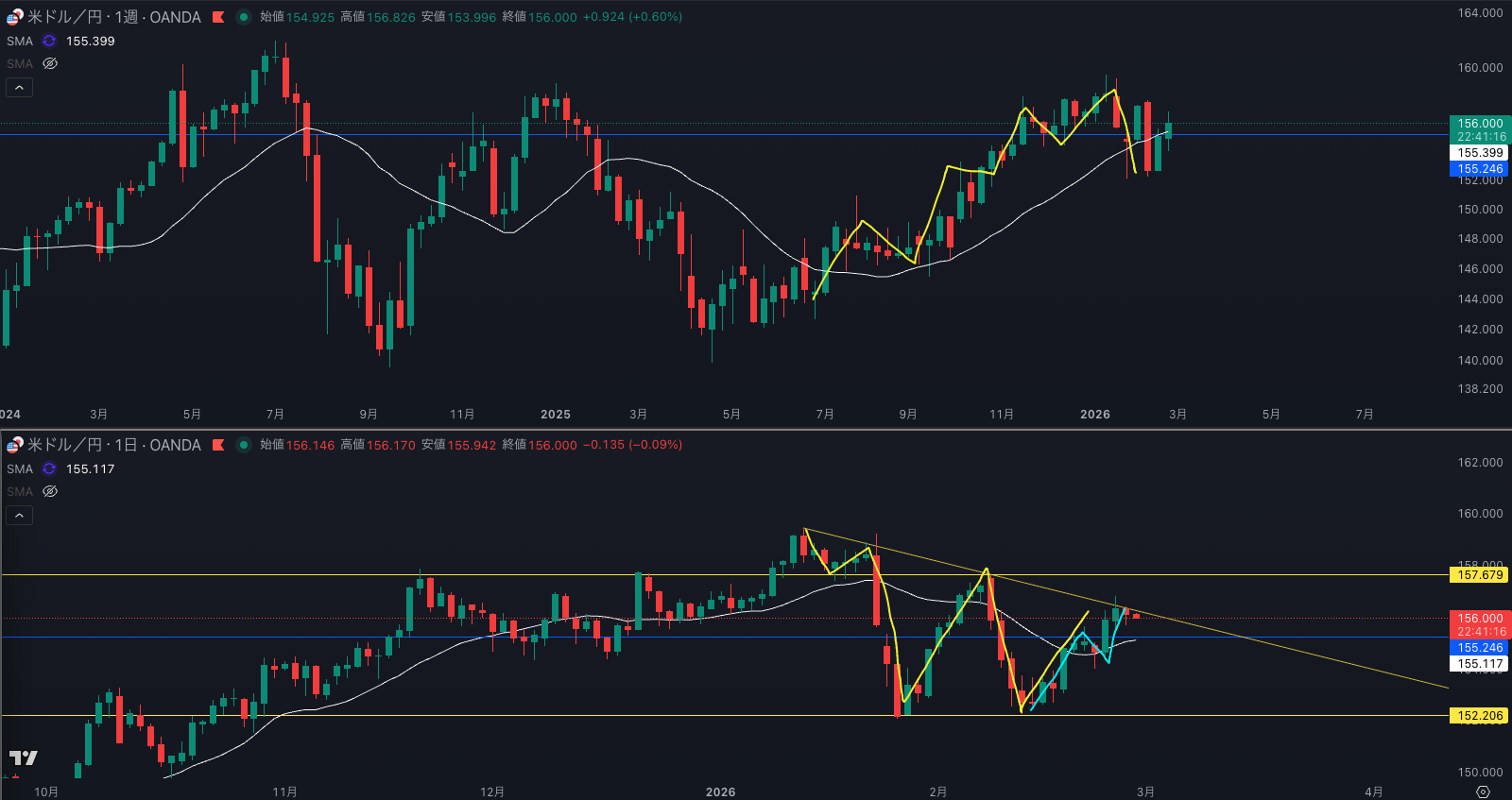
Task: Click the purple SMA refresh icon on daily chart
Action: click(x=49, y=468)
